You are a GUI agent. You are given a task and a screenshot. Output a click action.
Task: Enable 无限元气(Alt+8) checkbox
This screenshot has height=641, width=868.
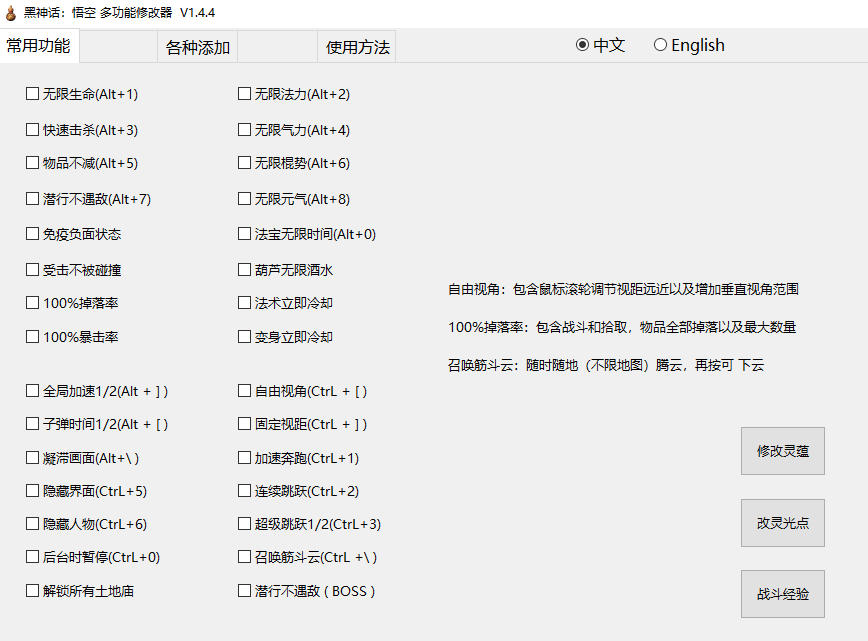(x=244, y=199)
